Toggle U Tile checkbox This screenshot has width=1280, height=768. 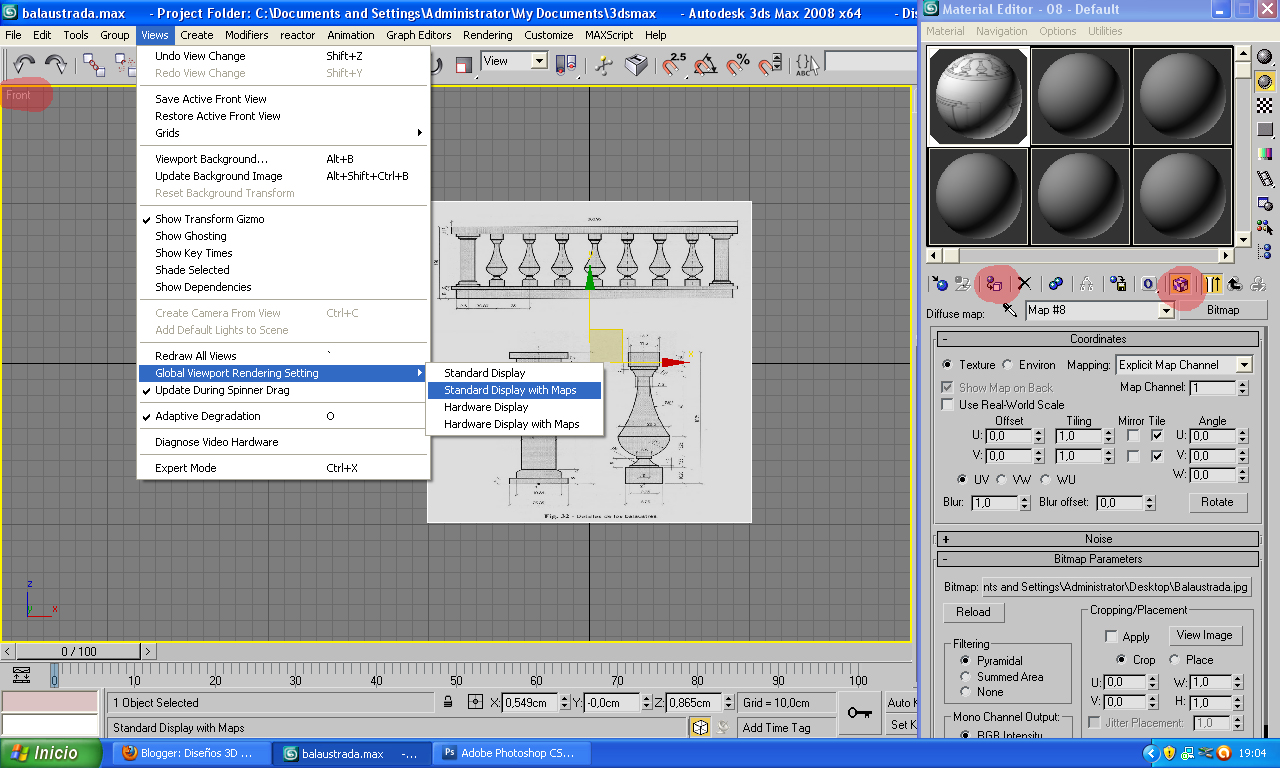click(x=1157, y=436)
